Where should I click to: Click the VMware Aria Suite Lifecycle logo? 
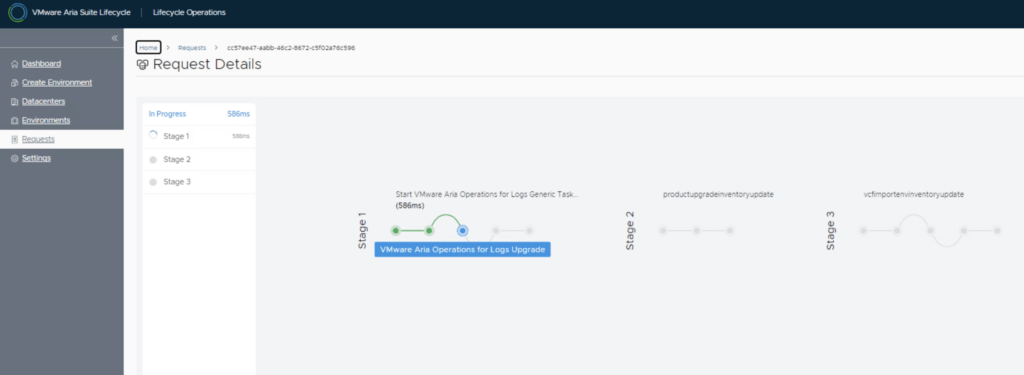[x=18, y=12]
